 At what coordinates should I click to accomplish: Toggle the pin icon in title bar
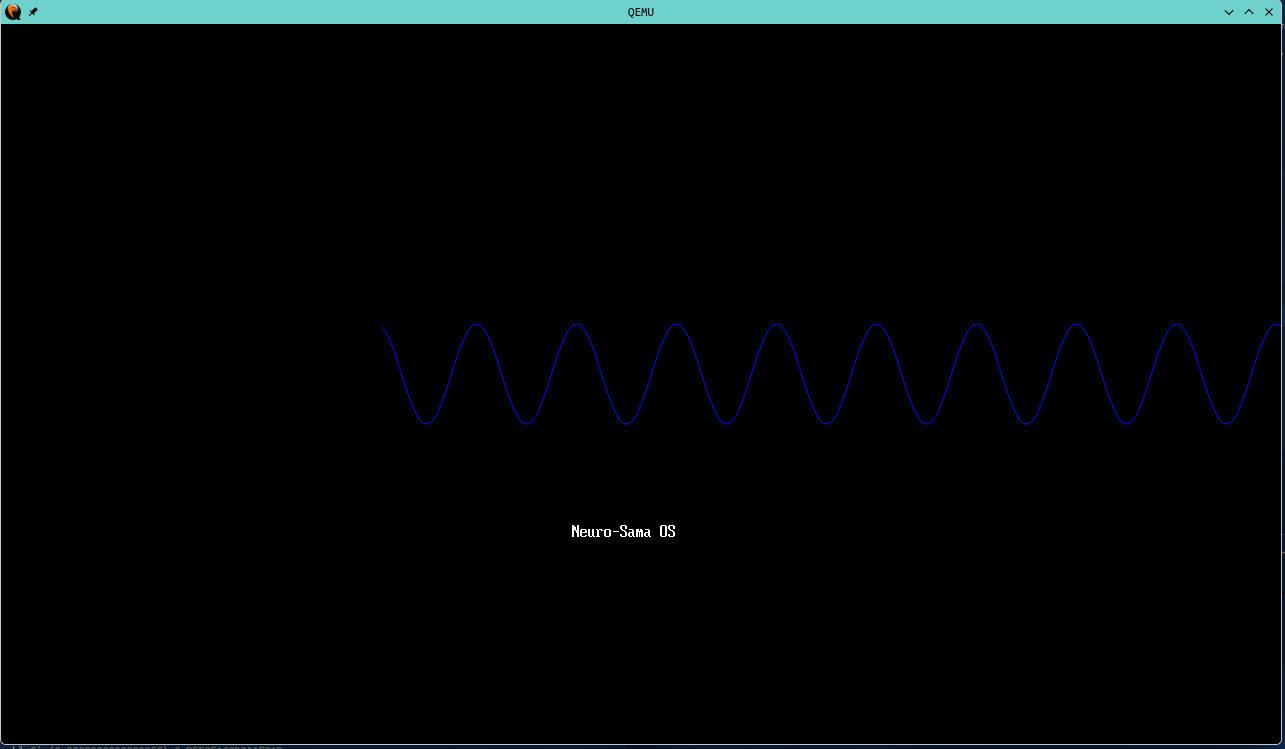pyautogui.click(x=33, y=12)
